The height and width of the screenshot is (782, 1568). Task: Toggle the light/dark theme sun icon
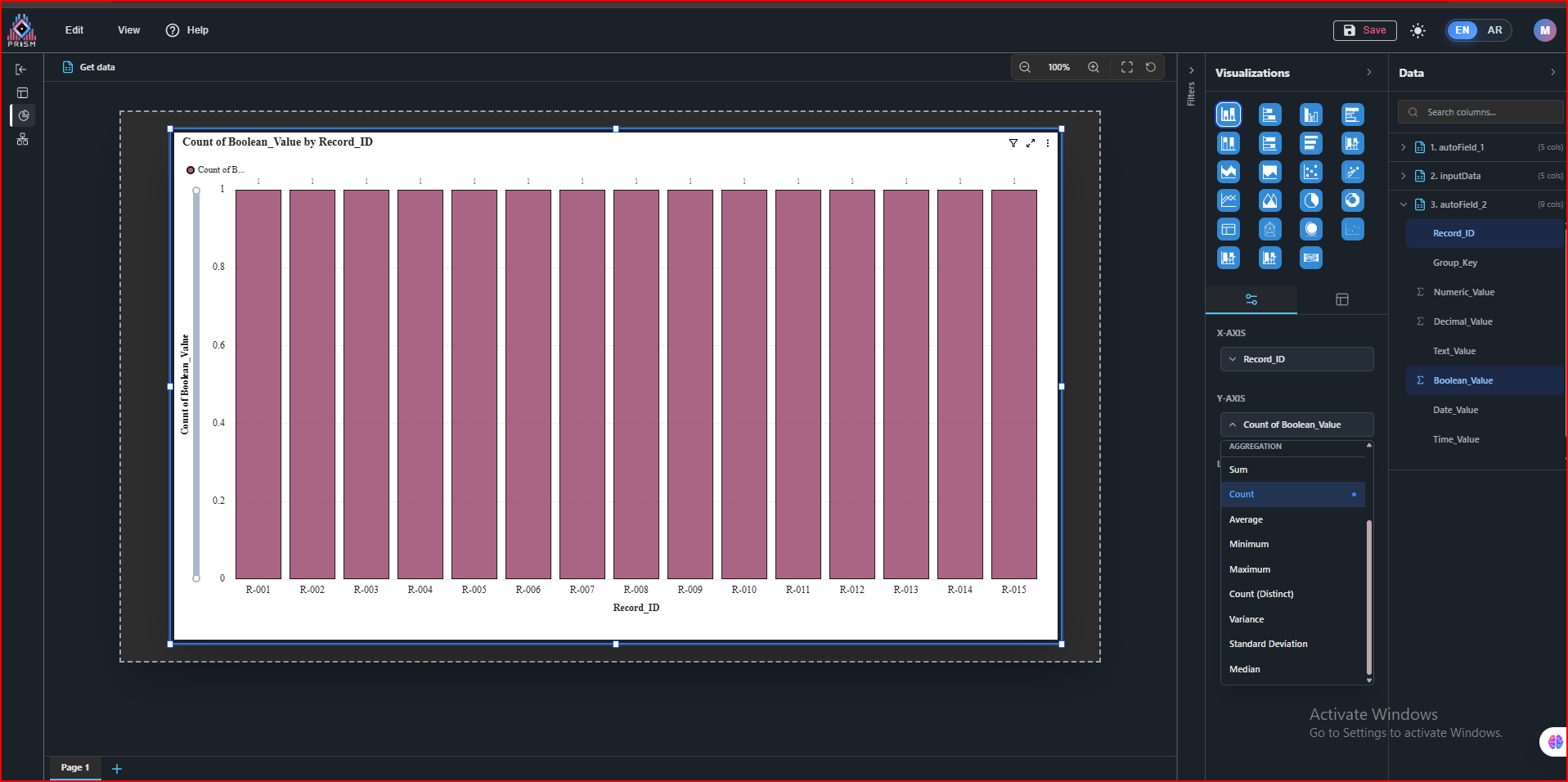coord(1417,30)
